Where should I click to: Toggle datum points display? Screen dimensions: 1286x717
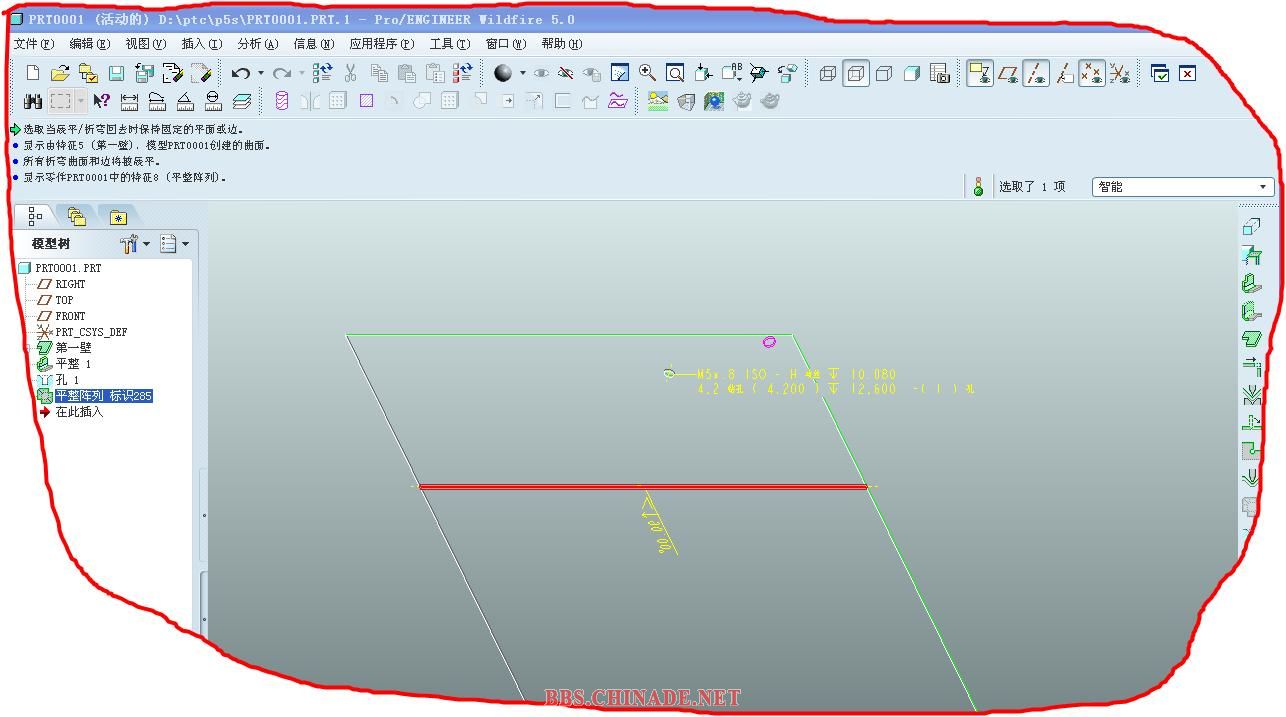[x=1092, y=73]
